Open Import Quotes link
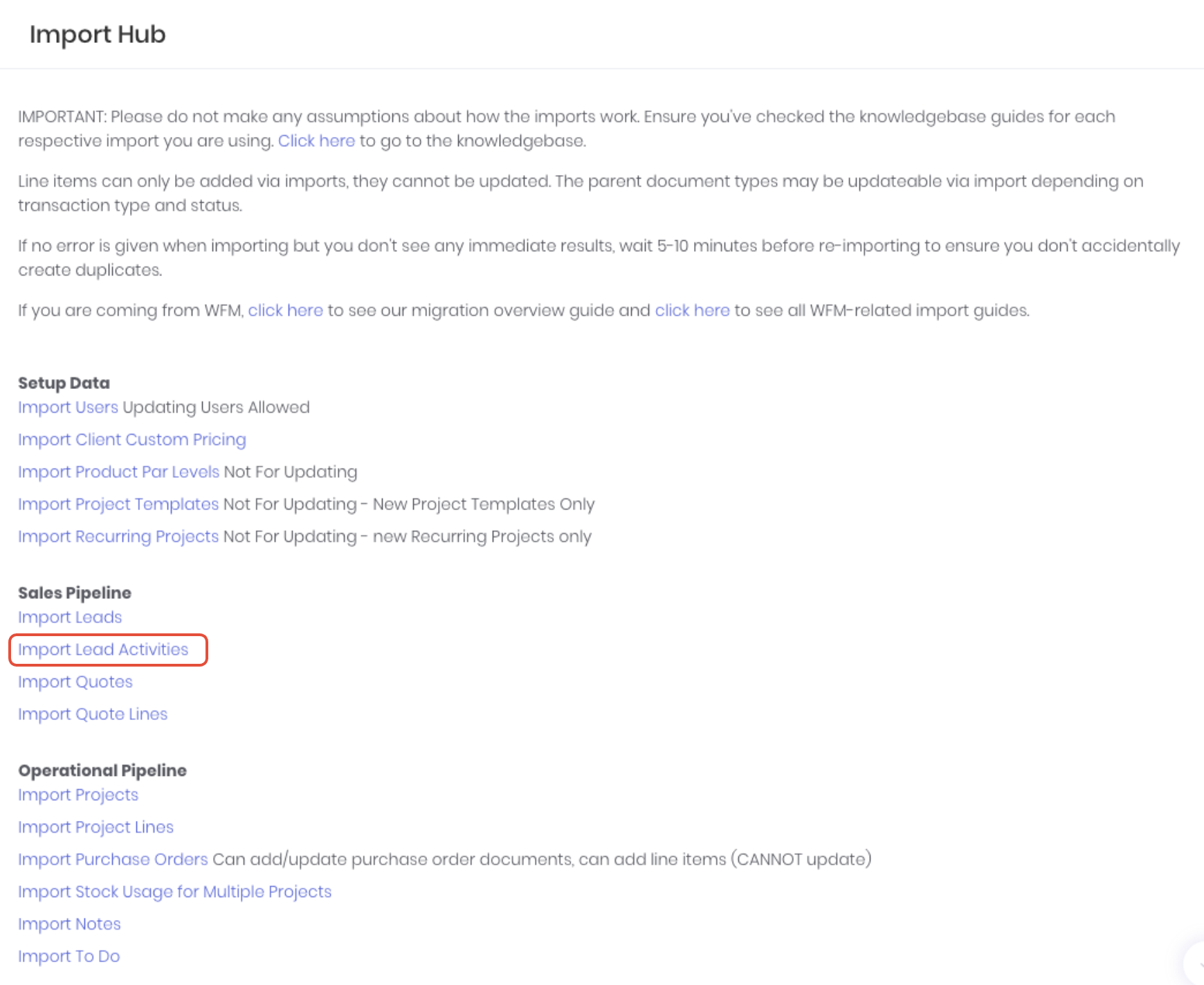The height and width of the screenshot is (985, 1204). (75, 682)
